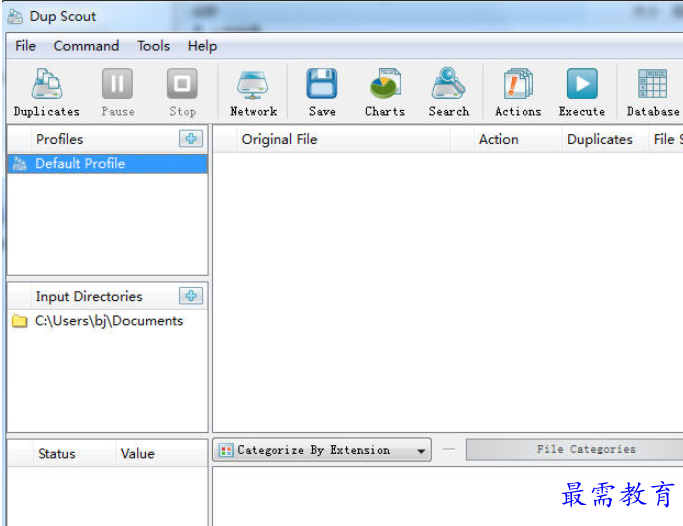Image resolution: width=683 pixels, height=526 pixels.
Task: Open the File menu
Action: 25,46
